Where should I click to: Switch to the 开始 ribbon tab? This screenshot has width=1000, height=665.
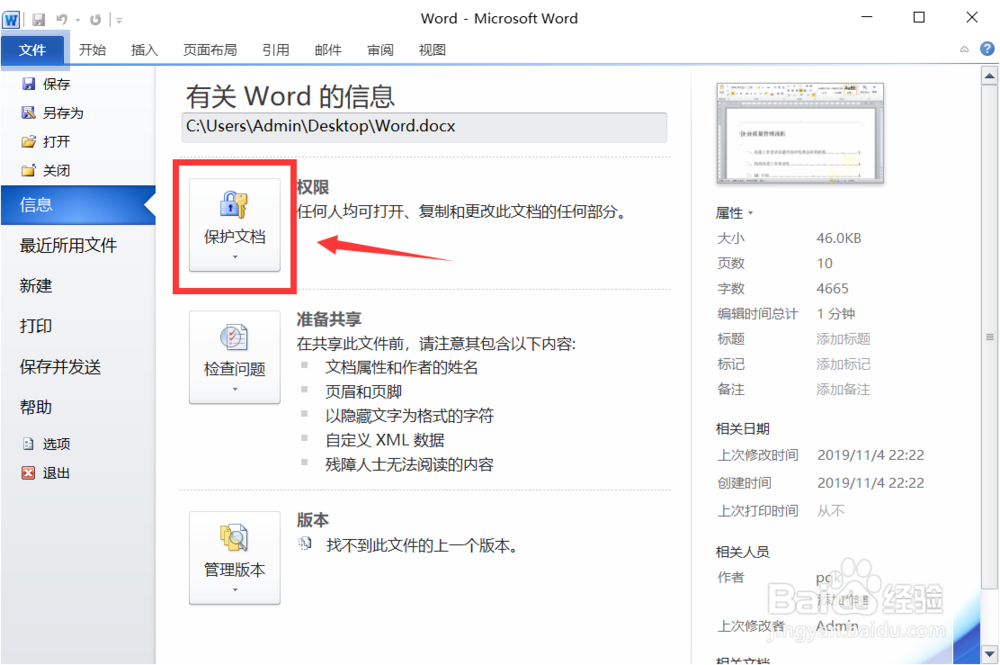[92, 48]
